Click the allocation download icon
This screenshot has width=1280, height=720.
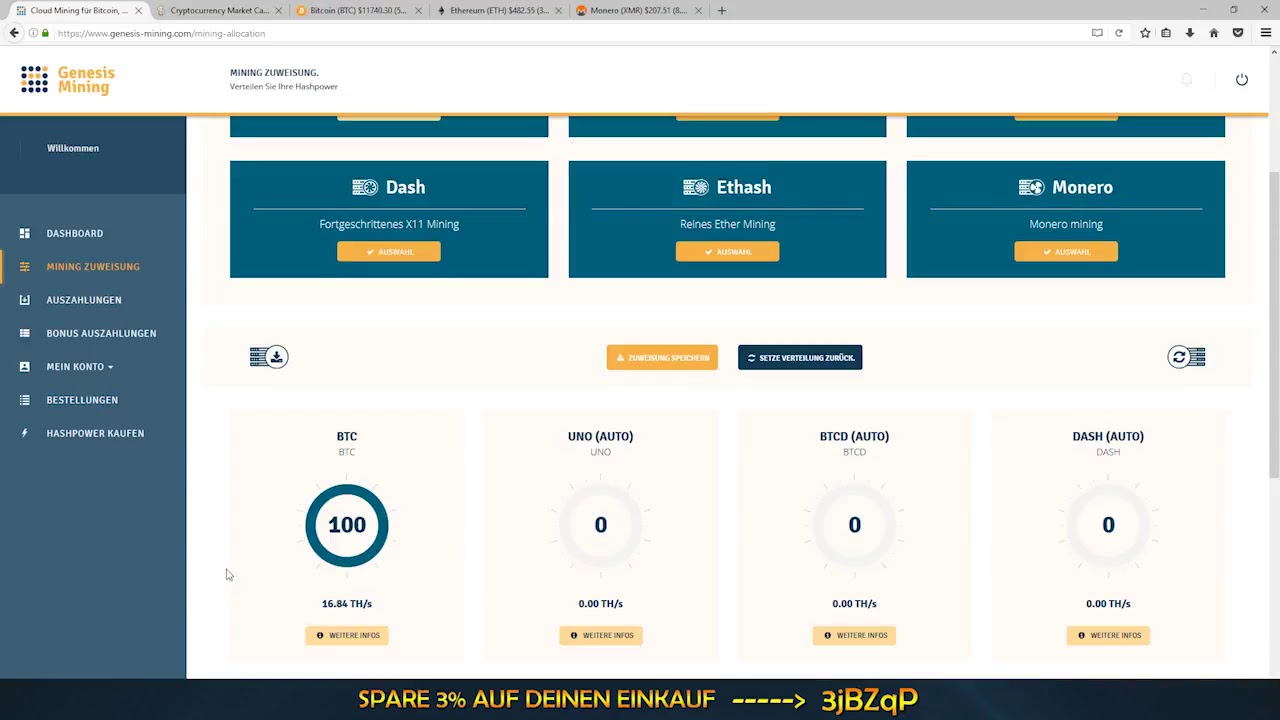tap(268, 357)
